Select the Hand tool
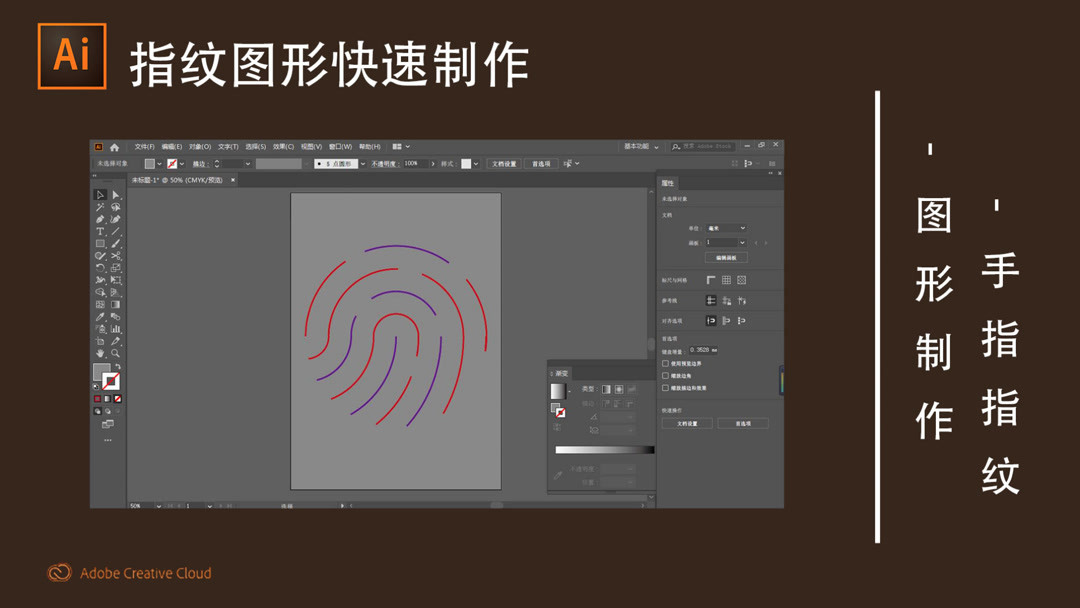Image resolution: width=1080 pixels, height=608 pixels. coord(100,353)
